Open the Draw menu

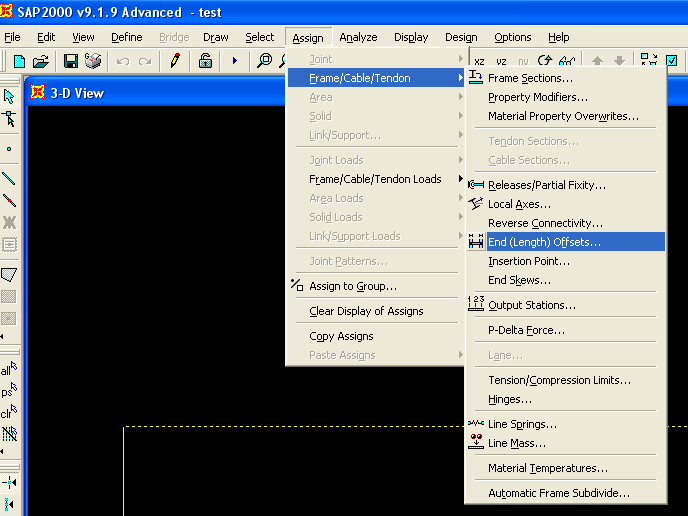(215, 37)
